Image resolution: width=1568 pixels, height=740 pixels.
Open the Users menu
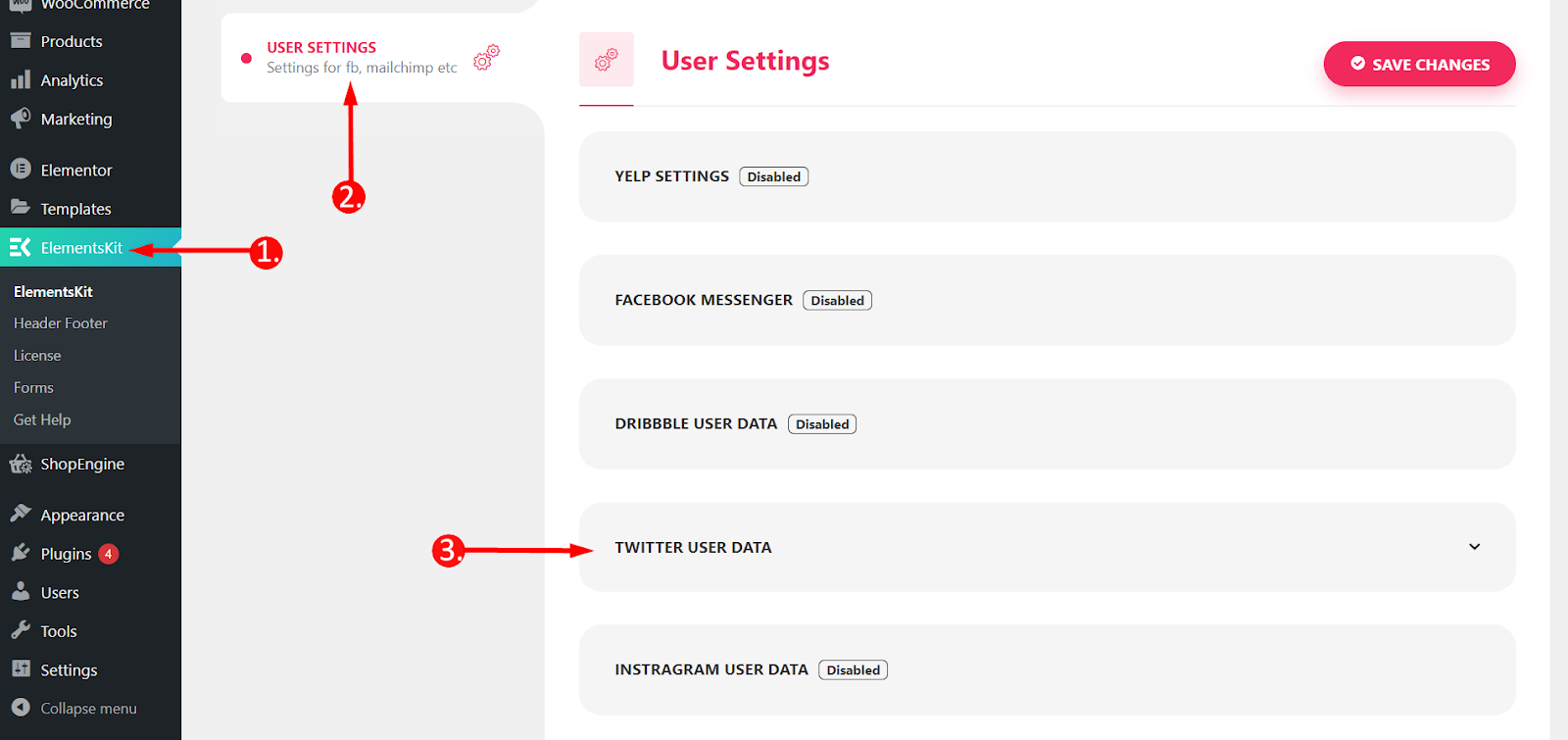point(90,592)
